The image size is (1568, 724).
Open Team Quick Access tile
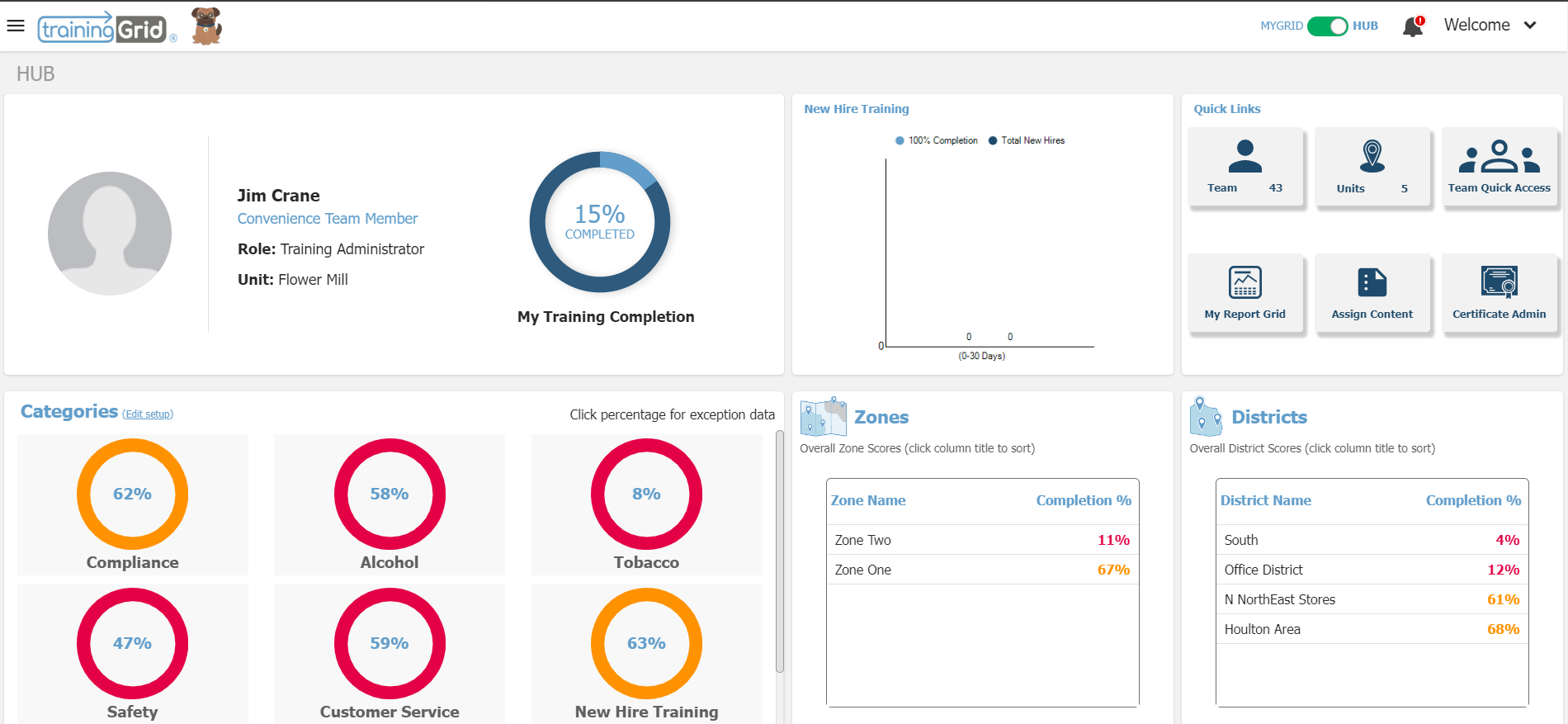pyautogui.click(x=1499, y=168)
